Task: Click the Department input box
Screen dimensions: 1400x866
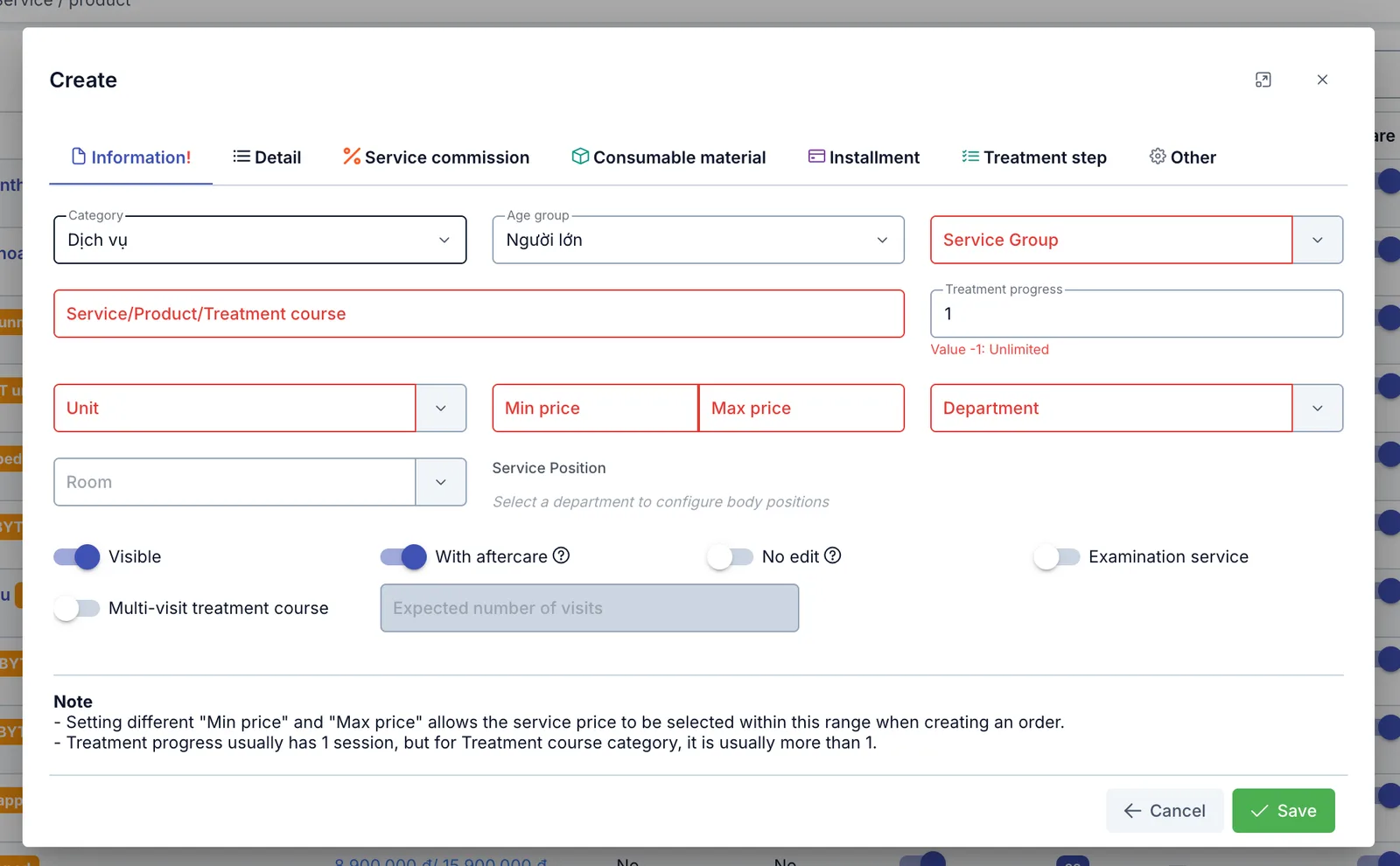Action: click(1111, 408)
